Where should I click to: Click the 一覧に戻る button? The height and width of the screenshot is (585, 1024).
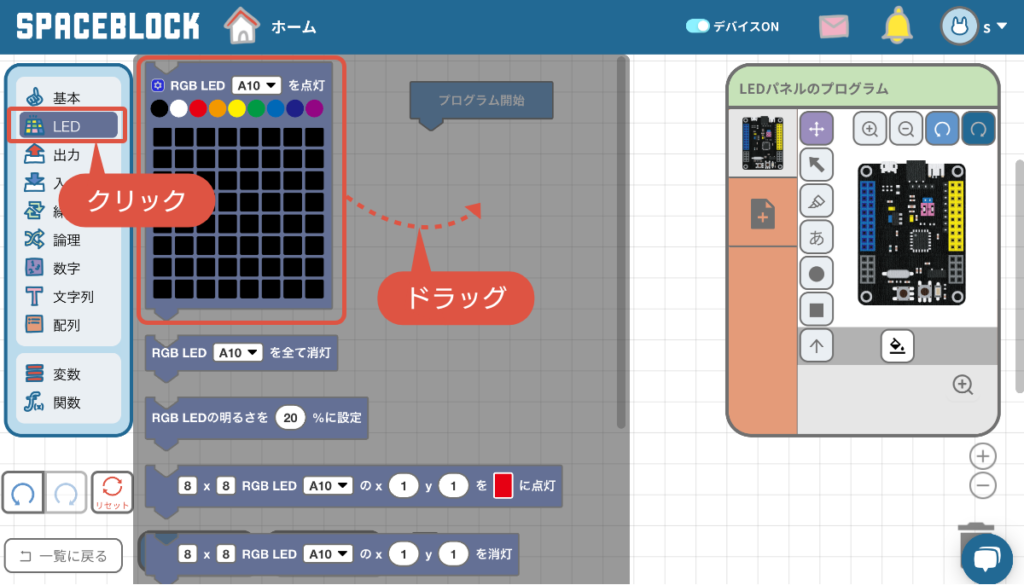click(63, 555)
